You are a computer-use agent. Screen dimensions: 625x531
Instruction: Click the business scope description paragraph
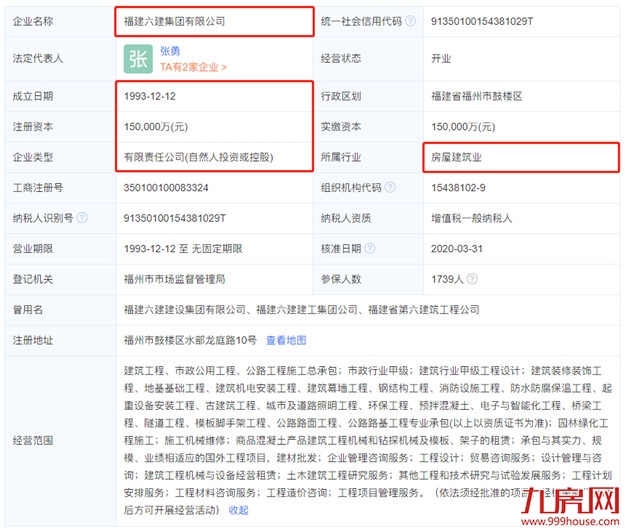click(x=368, y=440)
